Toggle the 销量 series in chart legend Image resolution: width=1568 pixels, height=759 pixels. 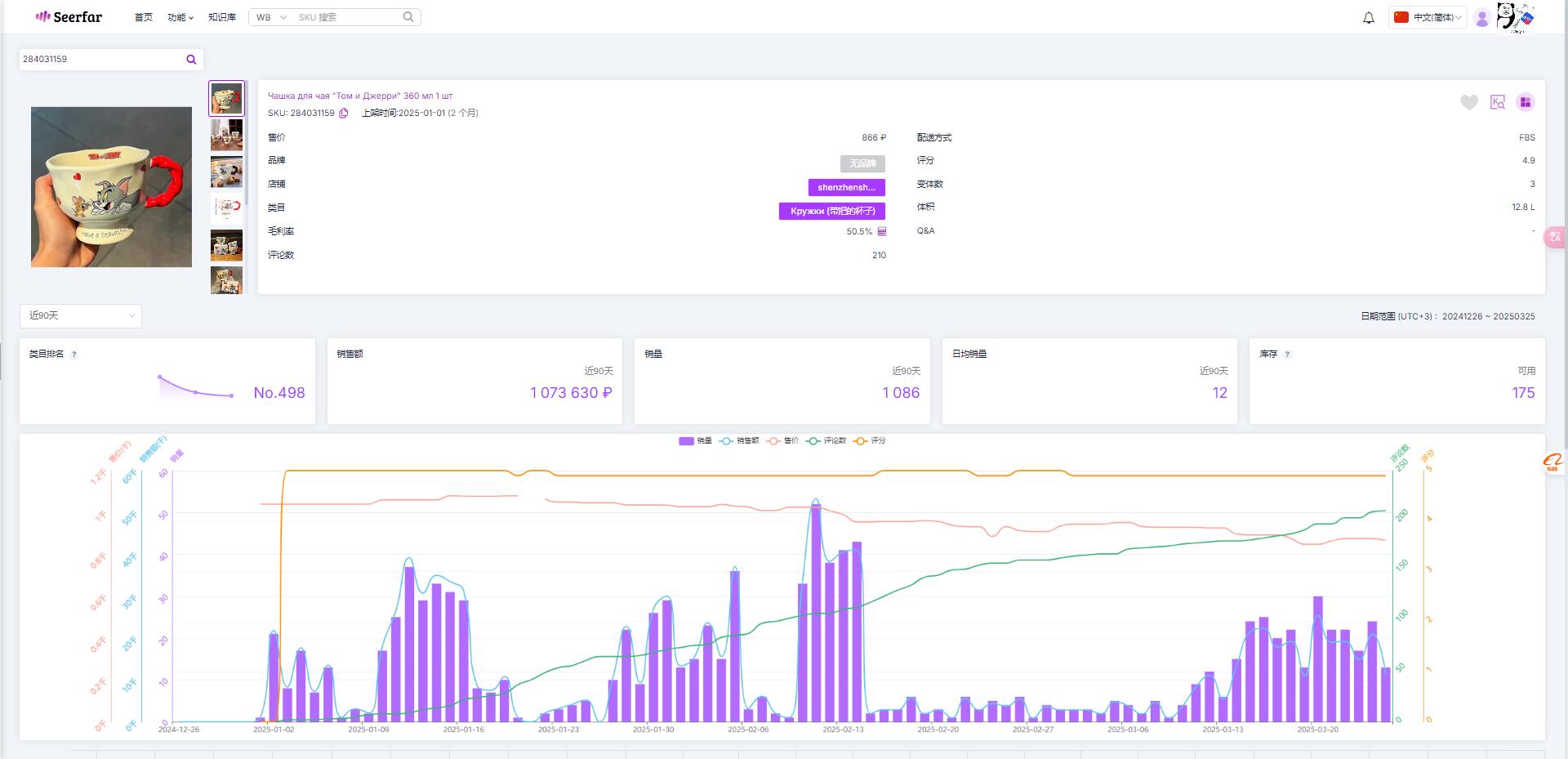click(x=695, y=440)
